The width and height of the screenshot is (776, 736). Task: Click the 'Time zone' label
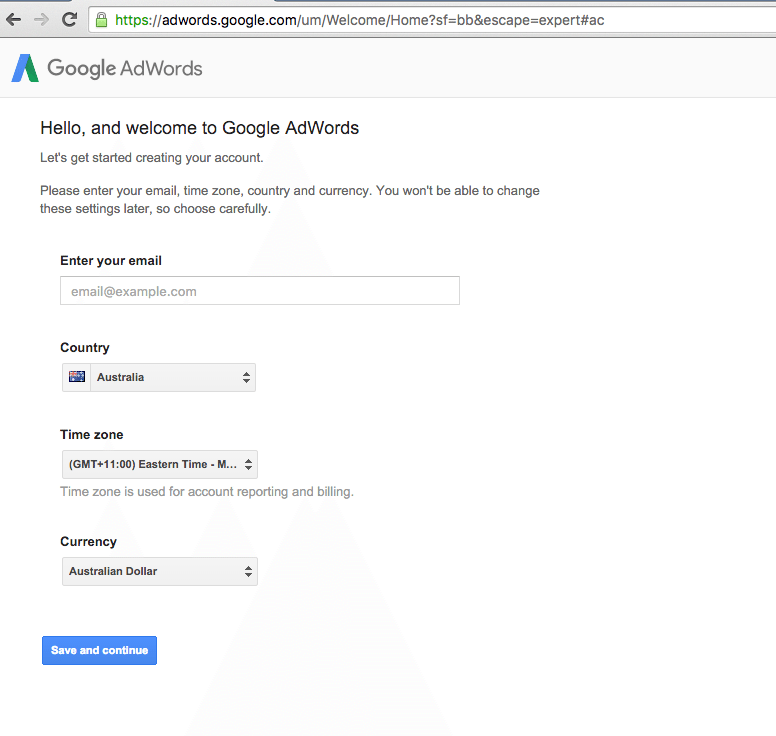92,435
